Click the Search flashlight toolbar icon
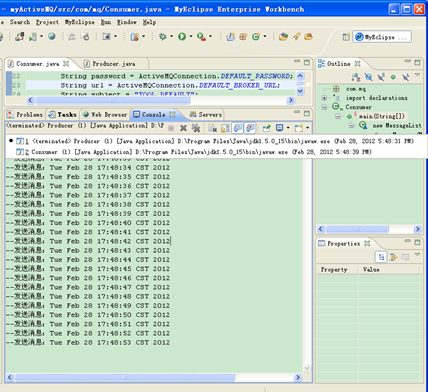 click(296, 37)
